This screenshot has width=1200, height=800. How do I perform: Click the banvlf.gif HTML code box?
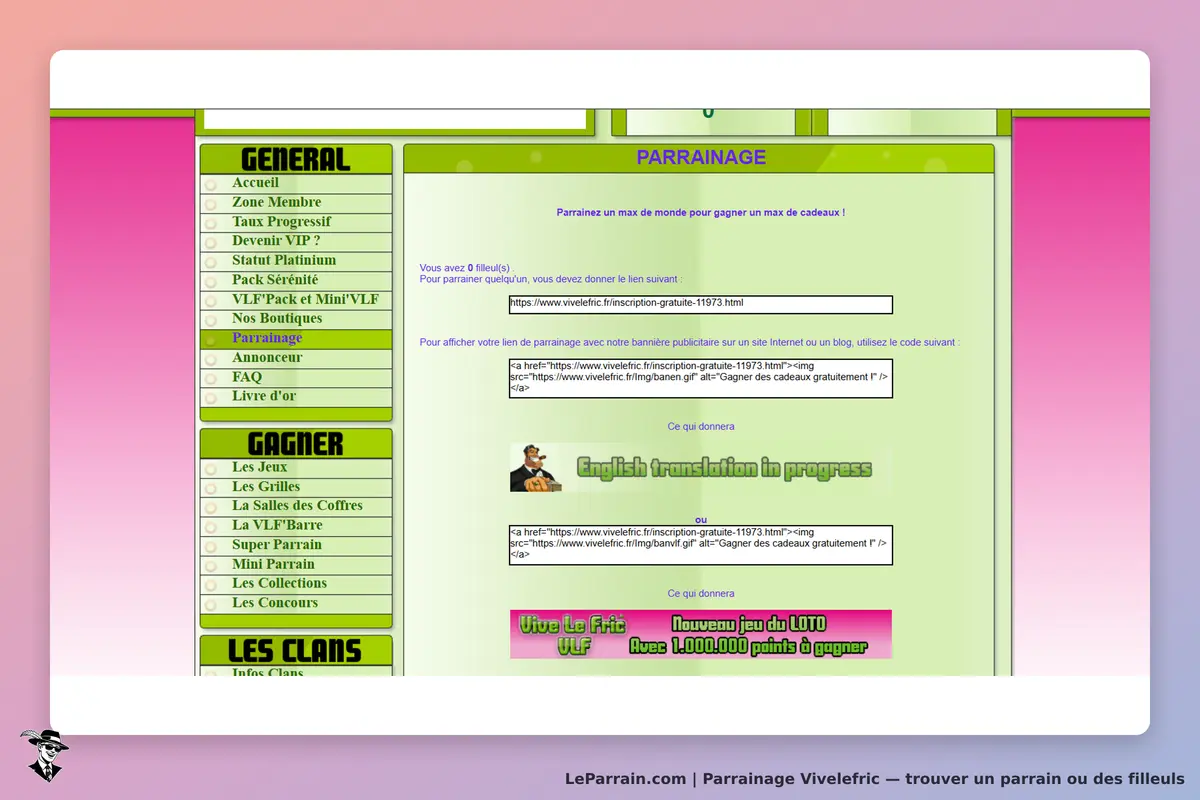[700, 545]
